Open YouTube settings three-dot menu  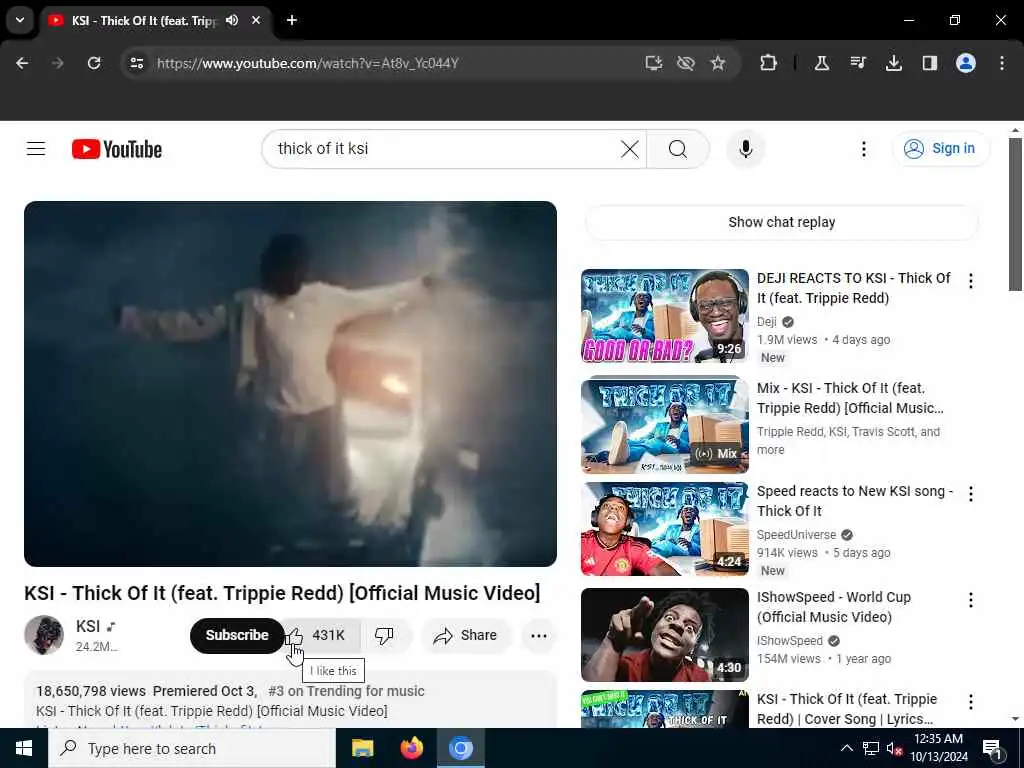click(863, 149)
